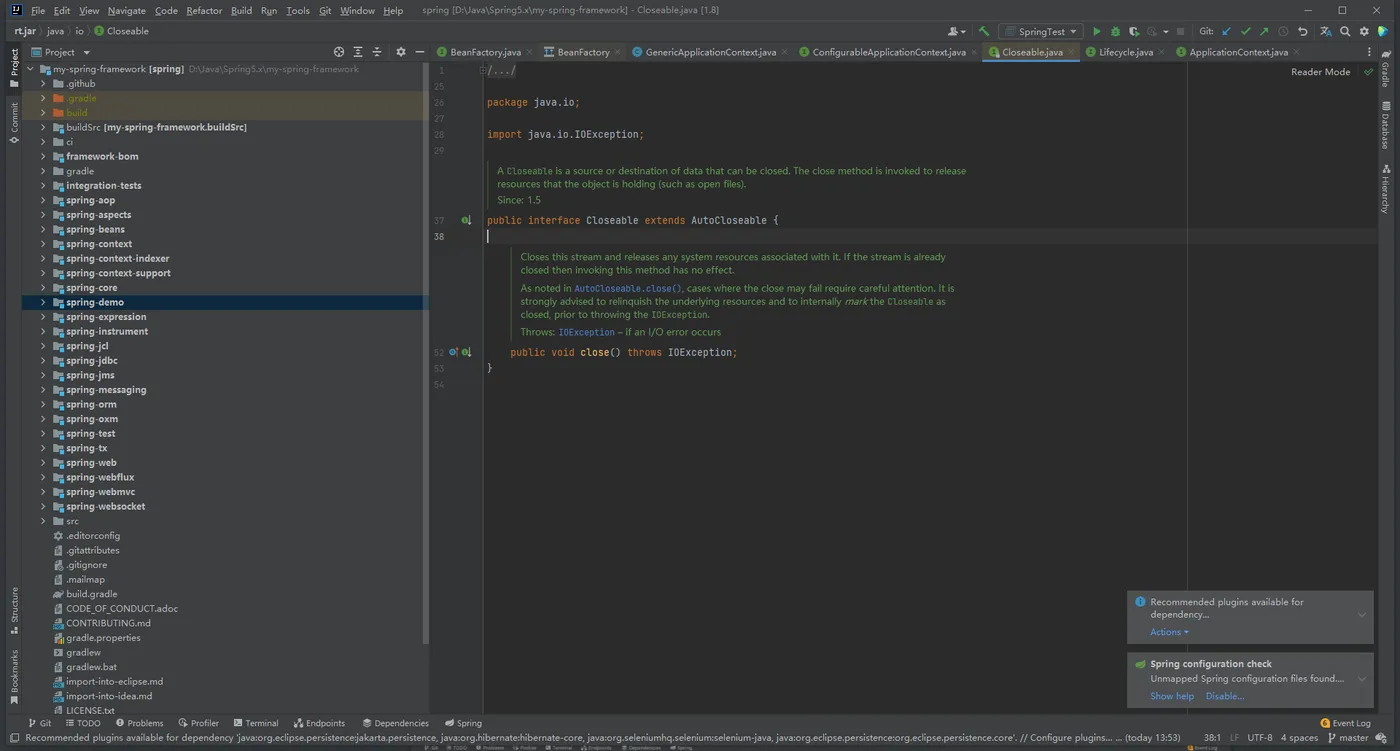This screenshot has height=751, width=1400.
Task: Click the user account icon in toolbar
Action: pyautogui.click(x=957, y=32)
